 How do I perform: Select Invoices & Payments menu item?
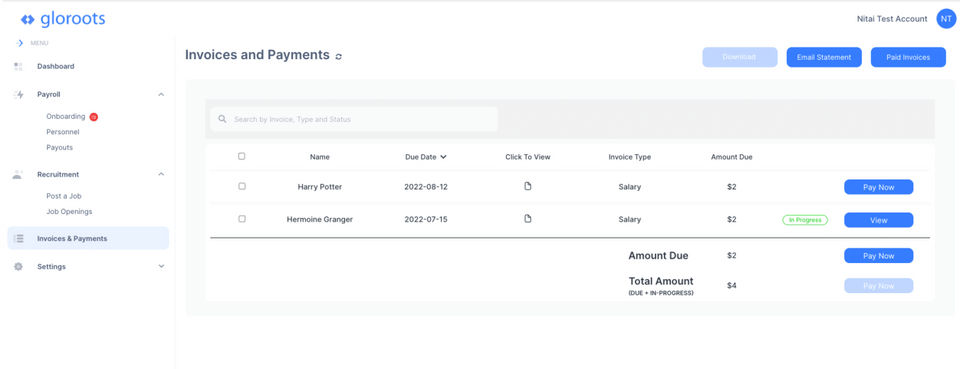click(88, 239)
